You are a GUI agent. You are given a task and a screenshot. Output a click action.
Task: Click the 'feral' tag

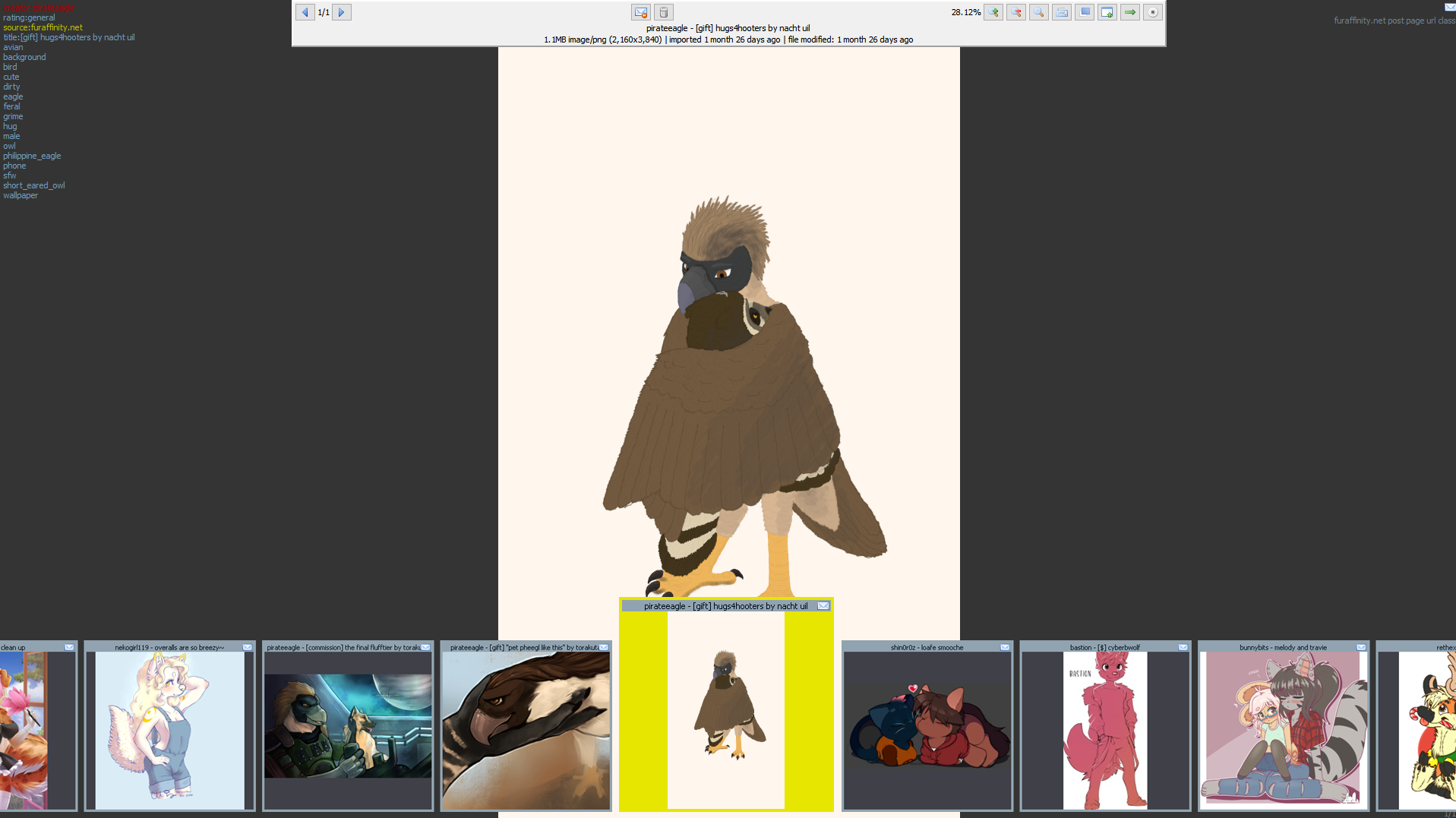(x=11, y=106)
